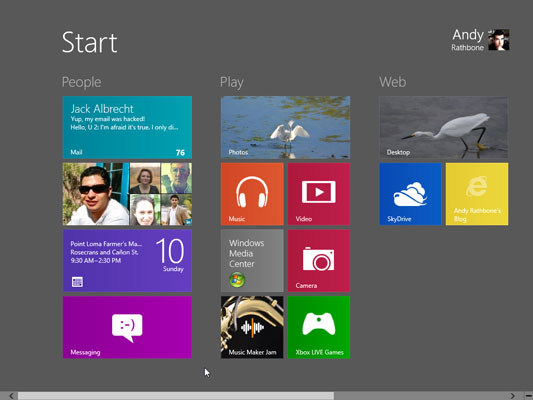
Task: Open the SkyDrive tile
Action: click(410, 194)
